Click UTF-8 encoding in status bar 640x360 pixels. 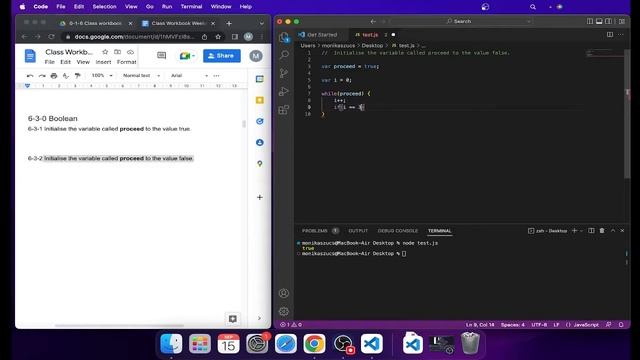pyautogui.click(x=539, y=325)
